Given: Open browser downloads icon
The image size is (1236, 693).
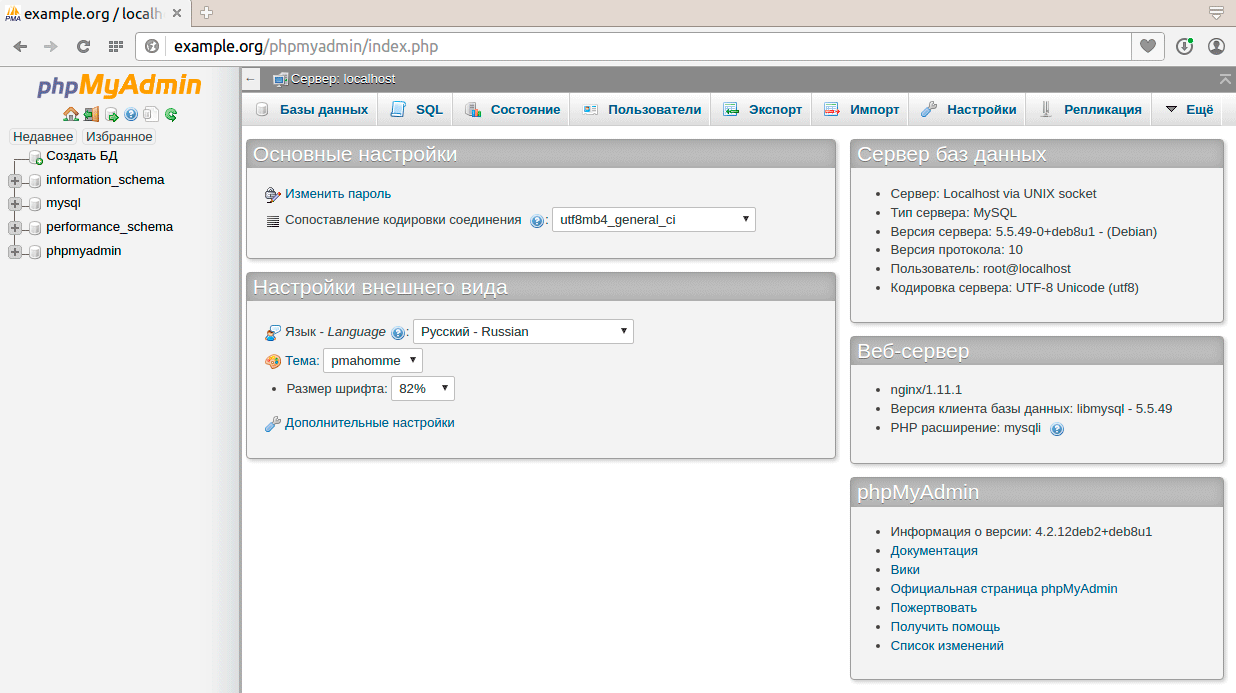Looking at the screenshot, I should pyautogui.click(x=1185, y=46).
